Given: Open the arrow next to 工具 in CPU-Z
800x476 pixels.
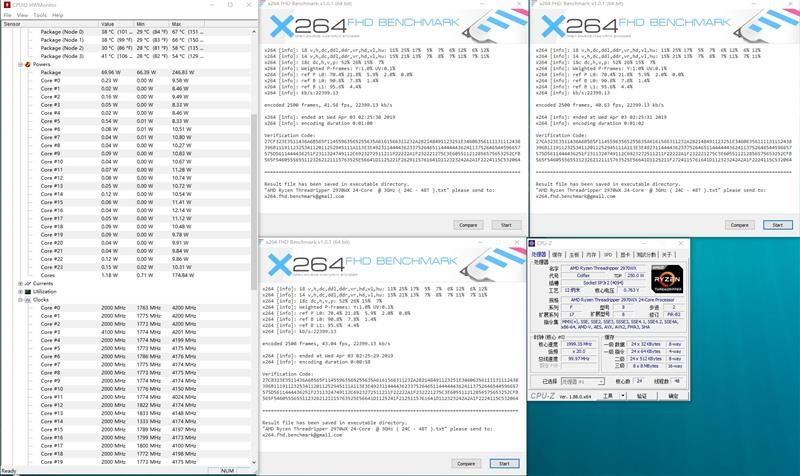Looking at the screenshot, I should [622, 395].
